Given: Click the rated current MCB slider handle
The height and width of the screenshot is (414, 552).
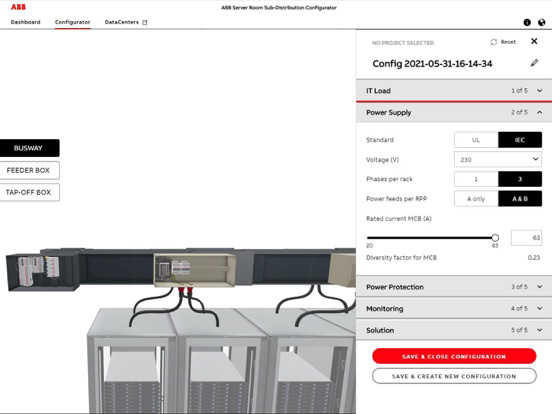Looking at the screenshot, I should [495, 238].
